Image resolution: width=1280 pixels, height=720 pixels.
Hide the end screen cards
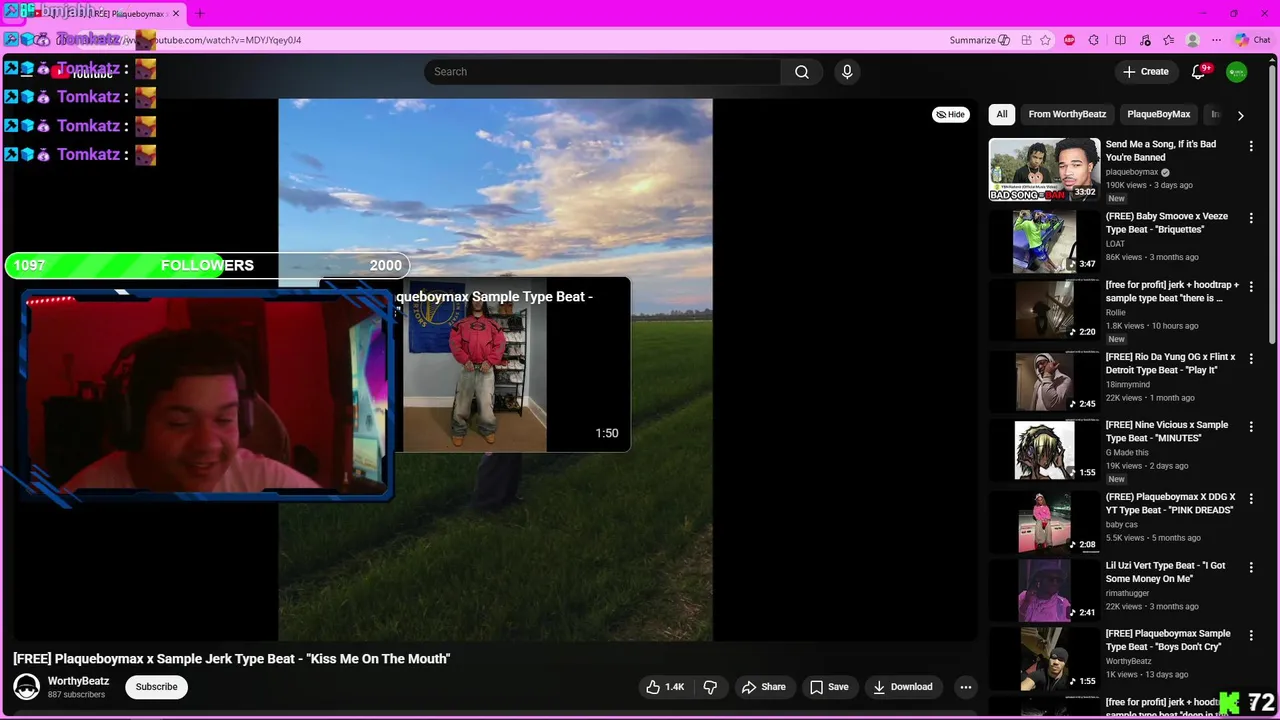950,114
